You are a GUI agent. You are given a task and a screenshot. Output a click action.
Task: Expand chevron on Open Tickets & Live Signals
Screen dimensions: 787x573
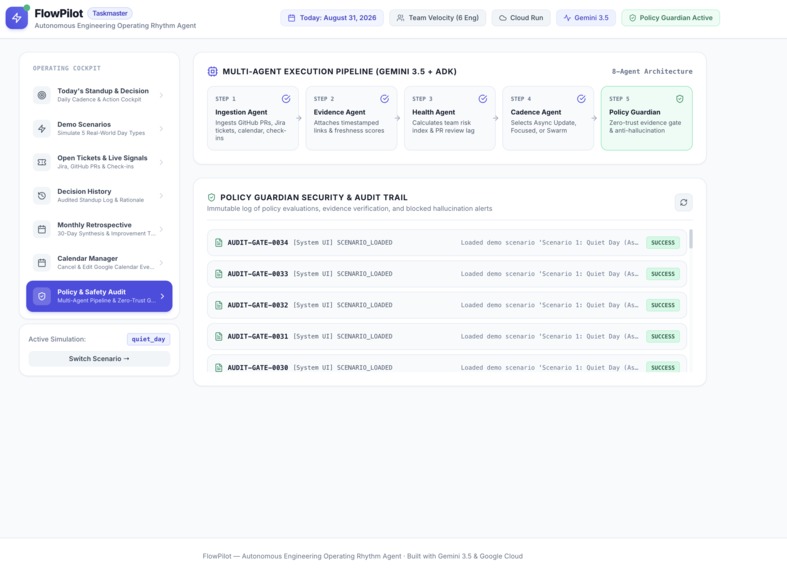pos(161,162)
